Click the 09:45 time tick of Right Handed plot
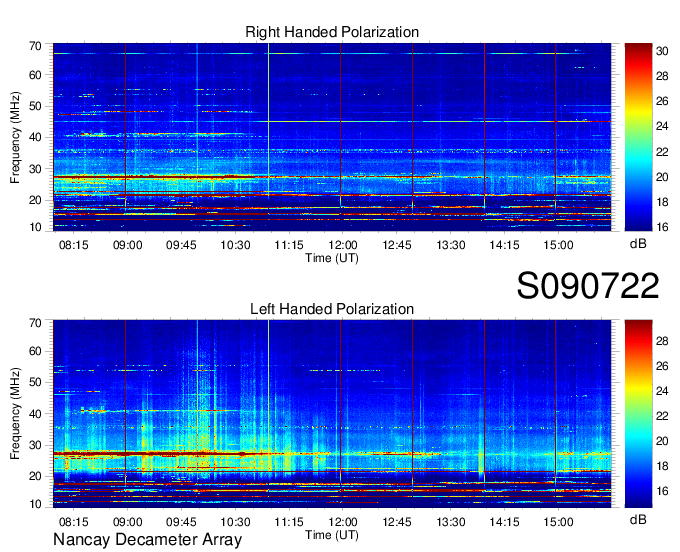Viewport: 680px width, 552px height. (x=181, y=245)
